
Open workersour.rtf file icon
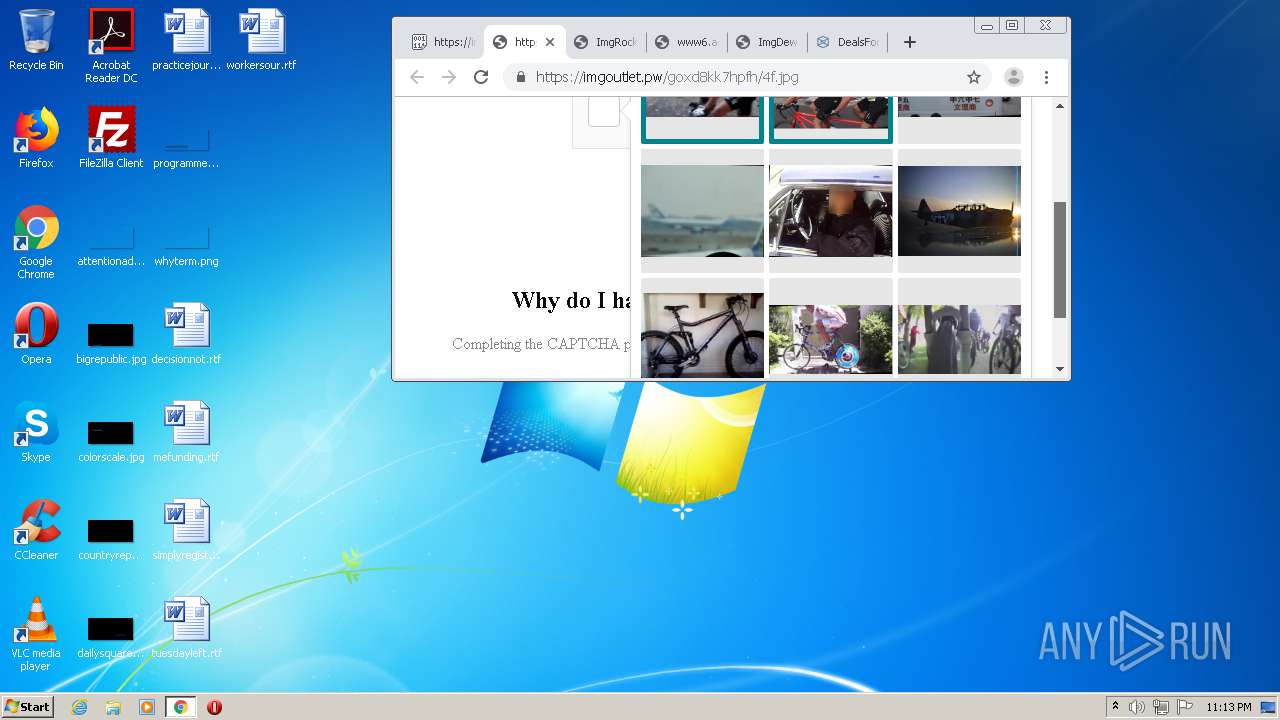click(261, 40)
